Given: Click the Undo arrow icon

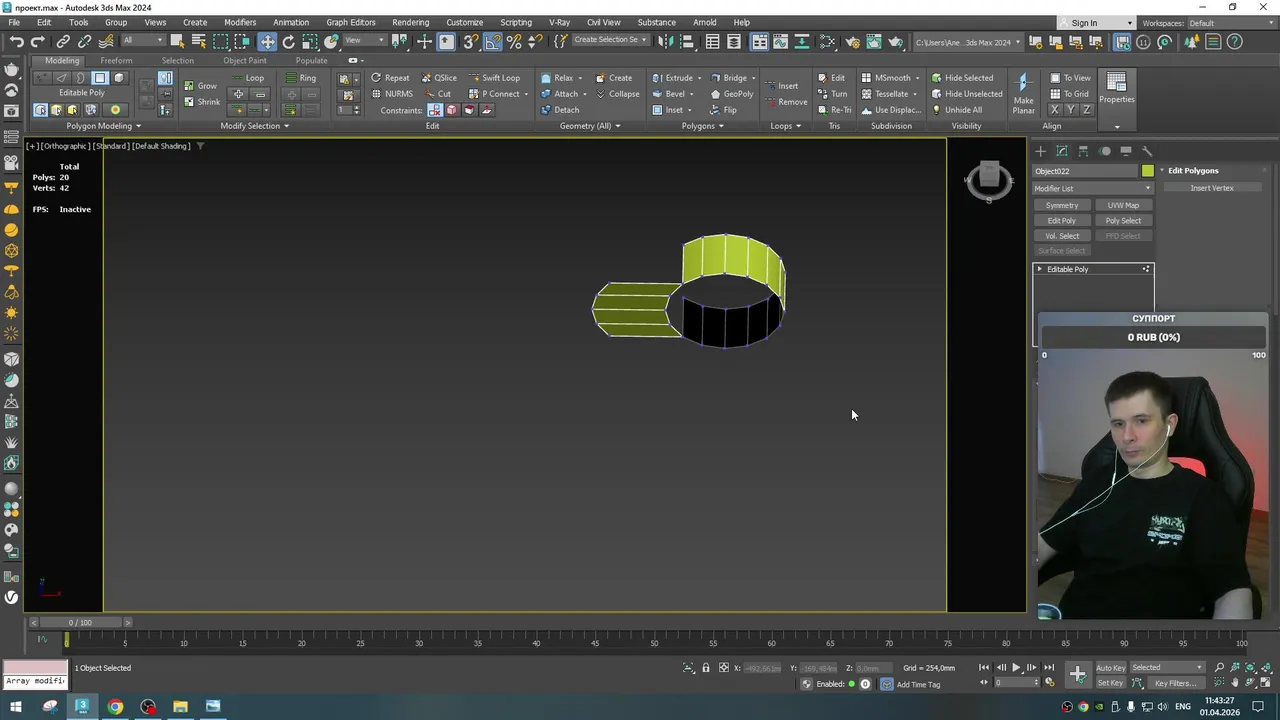Looking at the screenshot, I should [x=16, y=42].
